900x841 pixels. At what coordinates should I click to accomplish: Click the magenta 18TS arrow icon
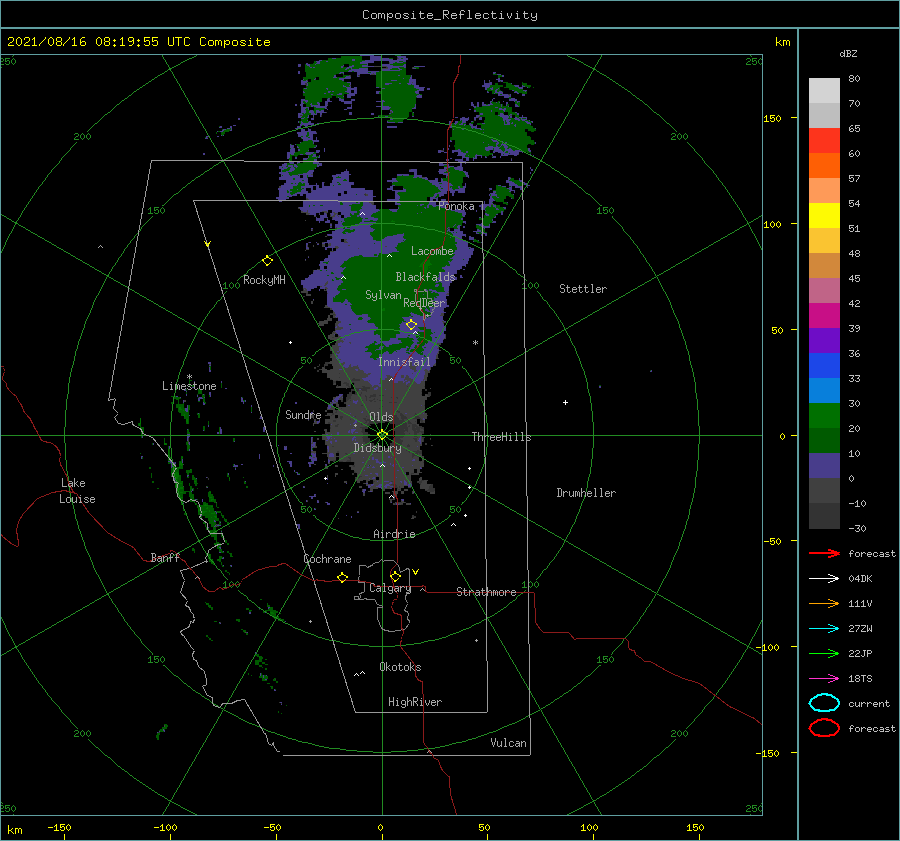(824, 679)
